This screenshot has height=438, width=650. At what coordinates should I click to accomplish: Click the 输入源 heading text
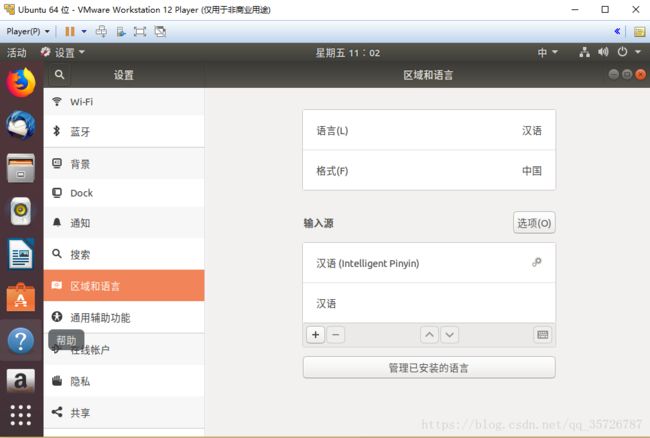(318, 223)
